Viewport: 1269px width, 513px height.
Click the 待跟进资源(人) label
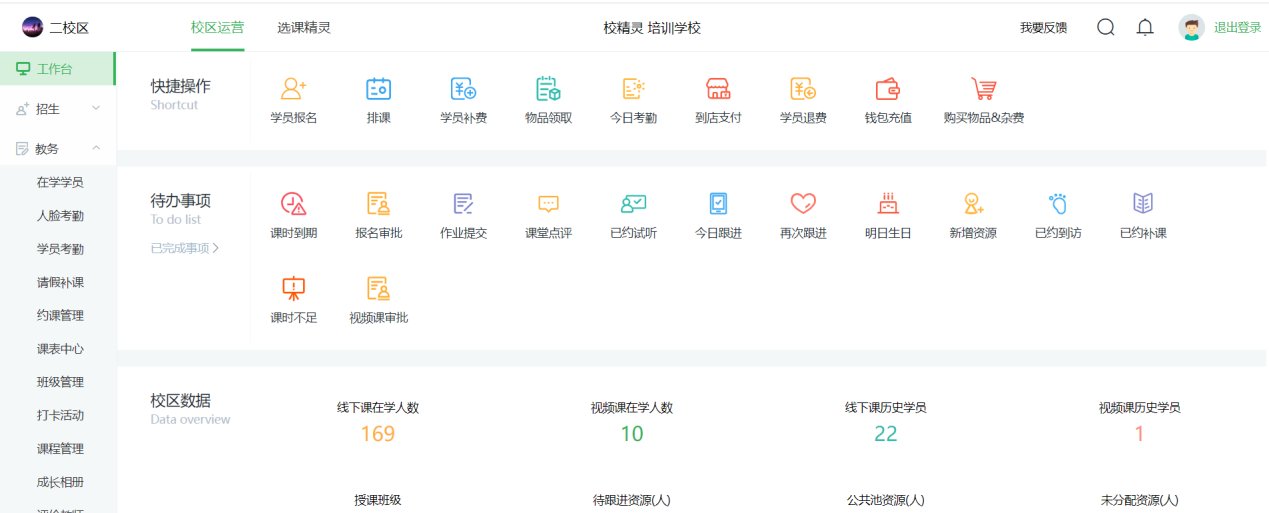coord(632,500)
